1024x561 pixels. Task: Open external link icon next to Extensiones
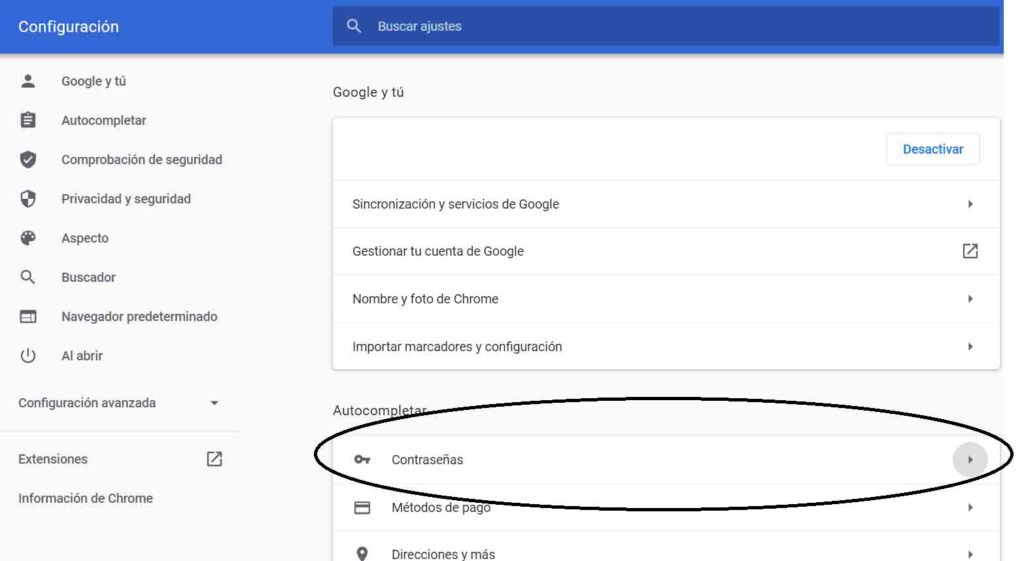(214, 459)
